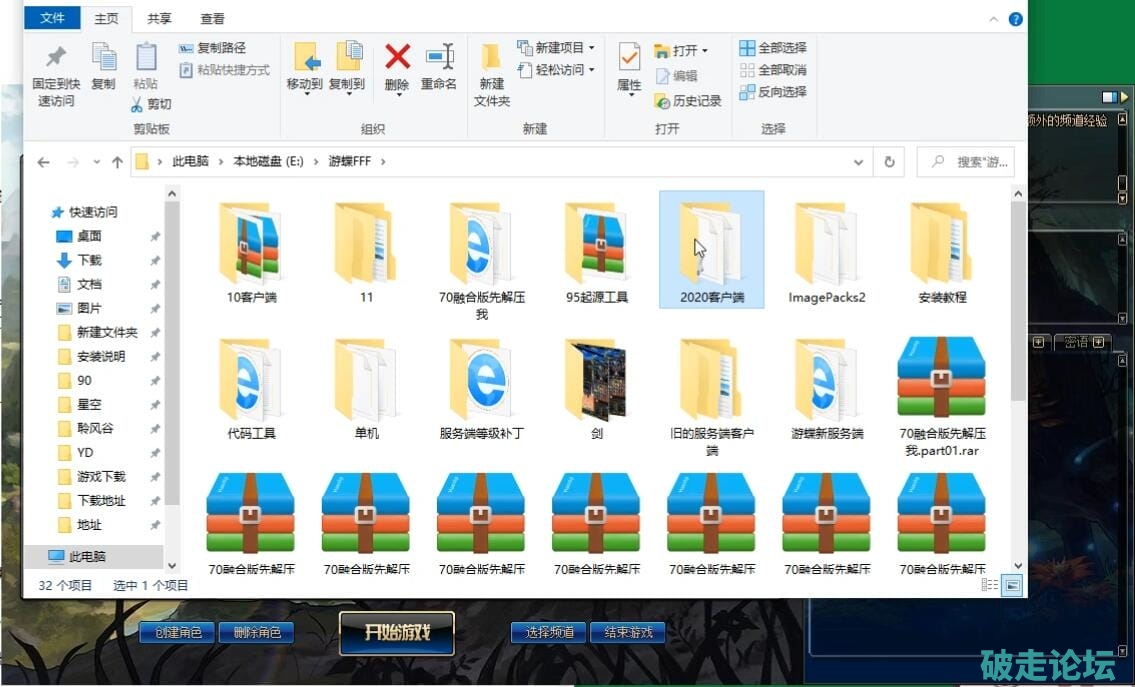Click 历史记录 (History) icon in ribbon
Image resolution: width=1135 pixels, height=687 pixels.
(688, 101)
